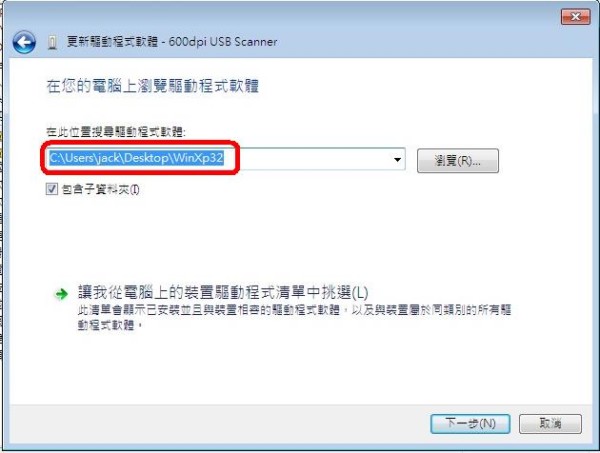This screenshot has width=600, height=453.
Task: Click the 包含子資料夾(I) checkbox label text
Action: 101,189
